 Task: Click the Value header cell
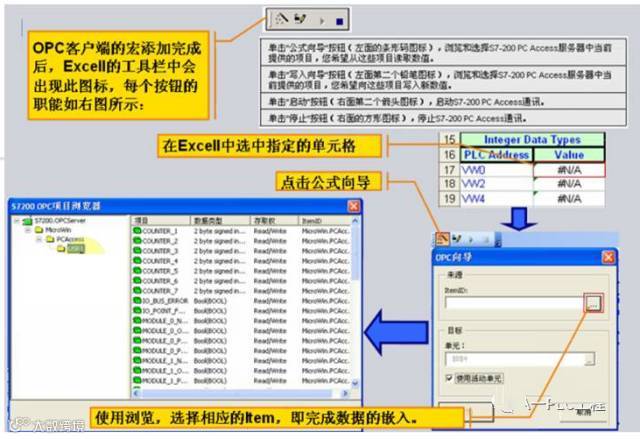pyautogui.click(x=569, y=155)
